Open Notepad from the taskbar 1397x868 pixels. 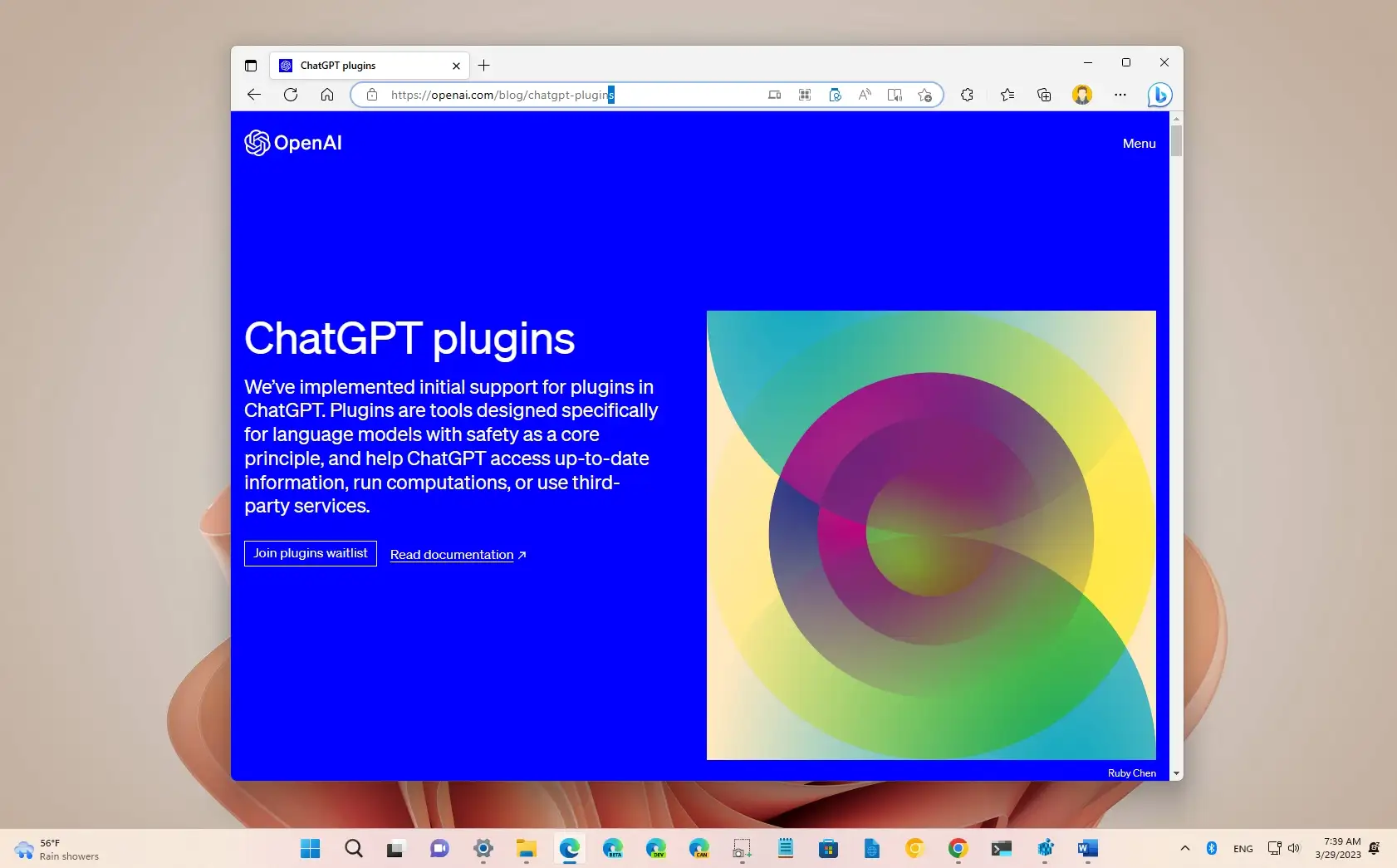tap(786, 848)
